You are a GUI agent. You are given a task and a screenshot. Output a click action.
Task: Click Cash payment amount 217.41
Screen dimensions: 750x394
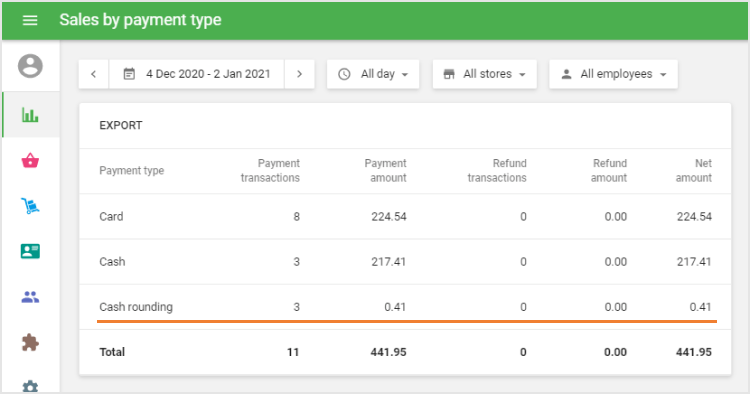tap(388, 262)
